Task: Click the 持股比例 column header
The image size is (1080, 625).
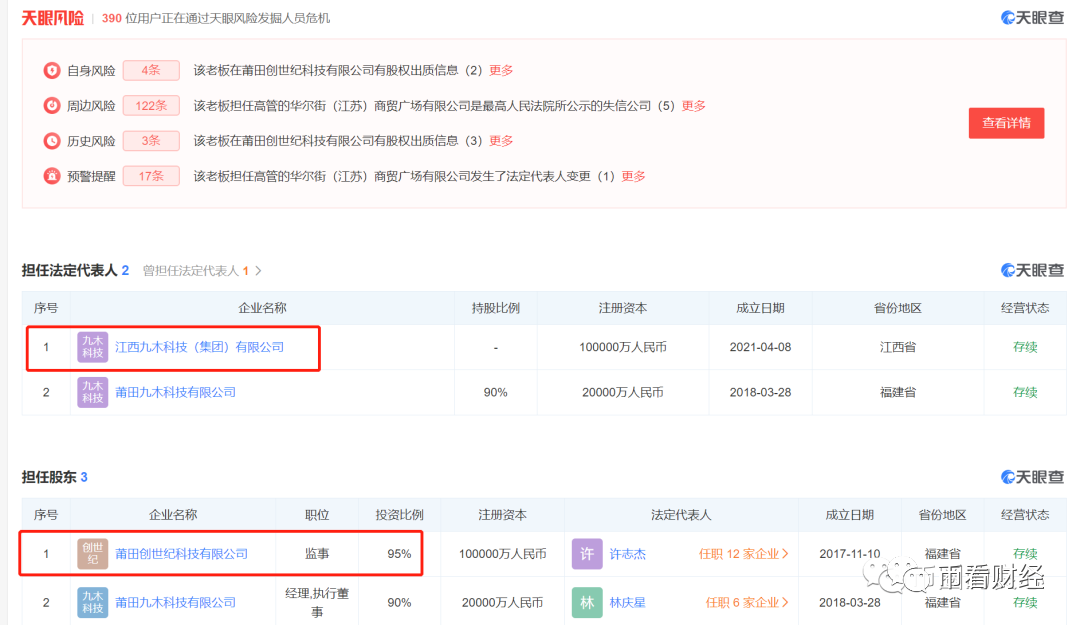Action: [x=495, y=308]
